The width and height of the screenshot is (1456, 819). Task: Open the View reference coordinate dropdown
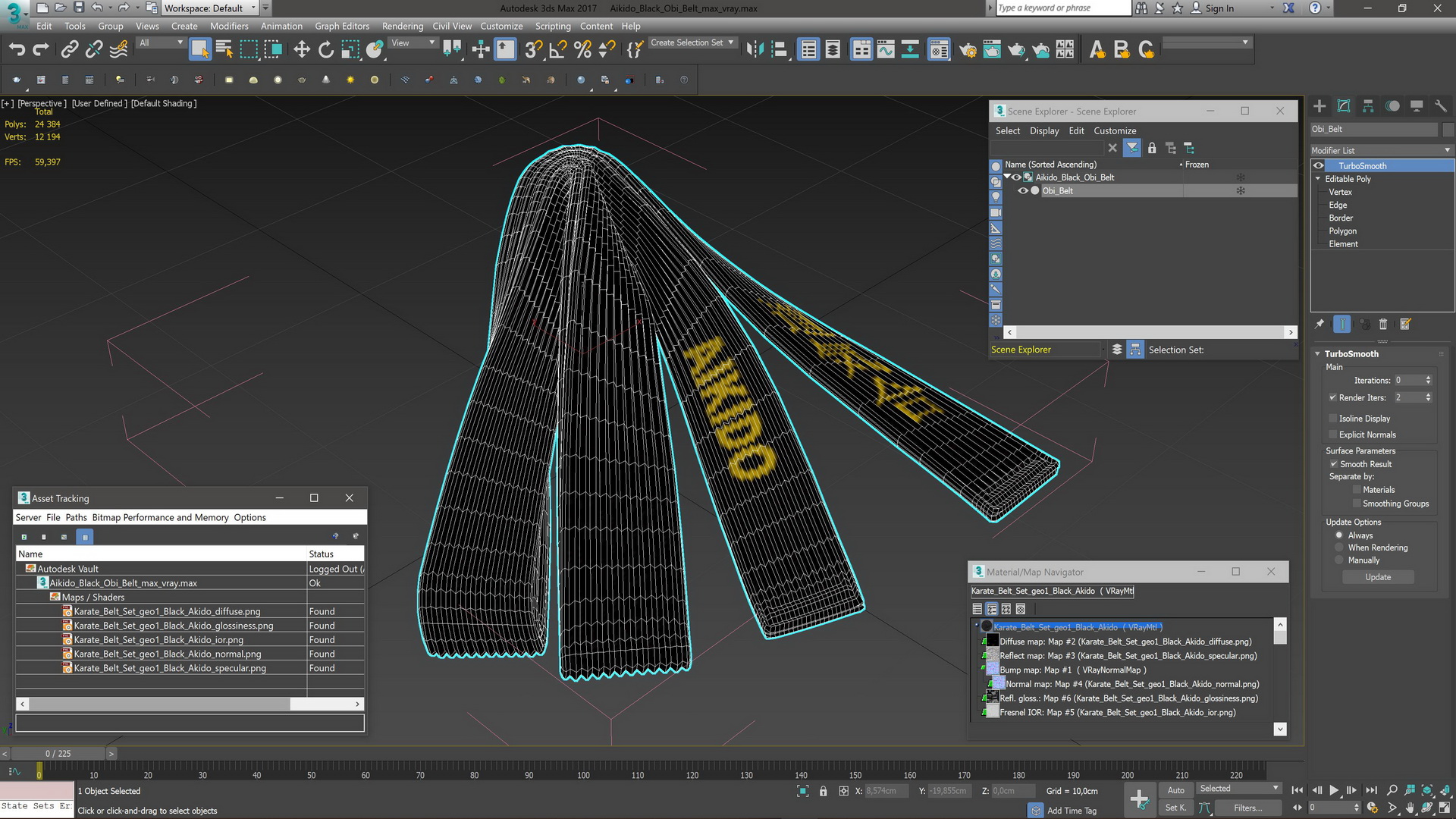coord(413,43)
